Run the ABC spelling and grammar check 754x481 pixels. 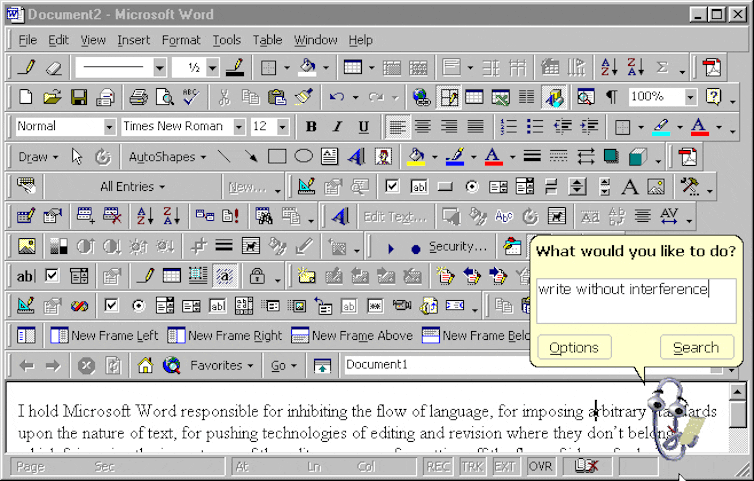[191, 97]
